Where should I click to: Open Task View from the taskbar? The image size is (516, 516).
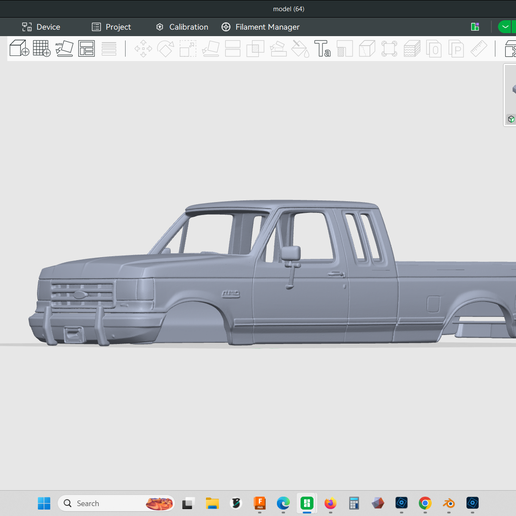[x=187, y=503]
